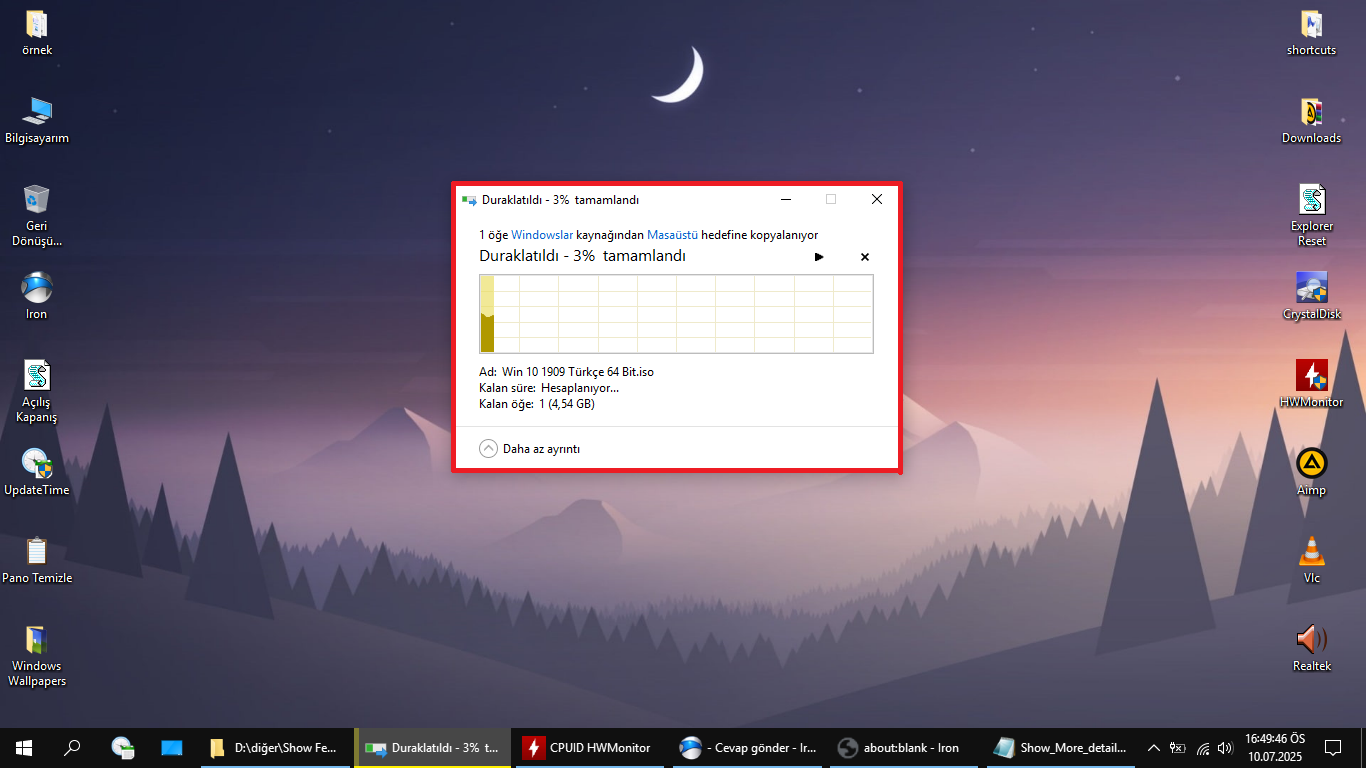Collapse details via Daha az ayrıntı
Viewport: 1366px width, 768px height.
pos(530,449)
